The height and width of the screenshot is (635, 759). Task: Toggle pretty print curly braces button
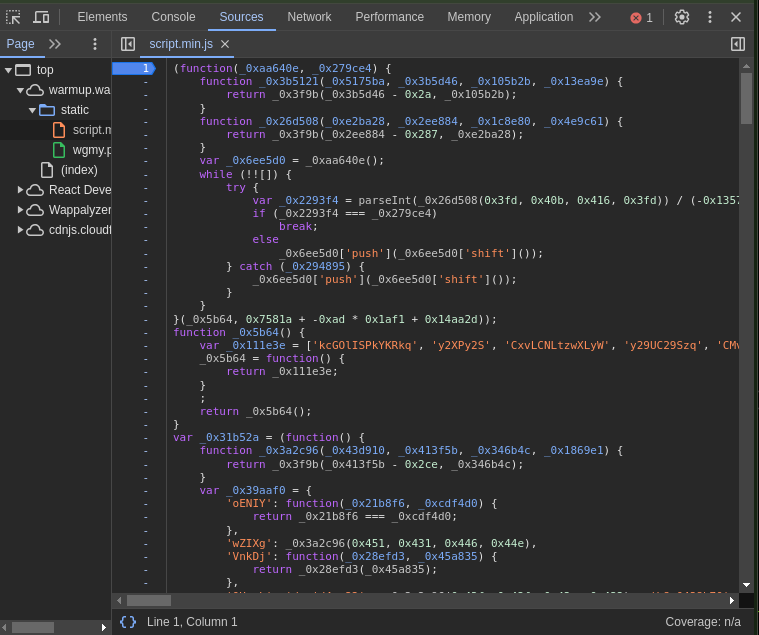coord(128,622)
